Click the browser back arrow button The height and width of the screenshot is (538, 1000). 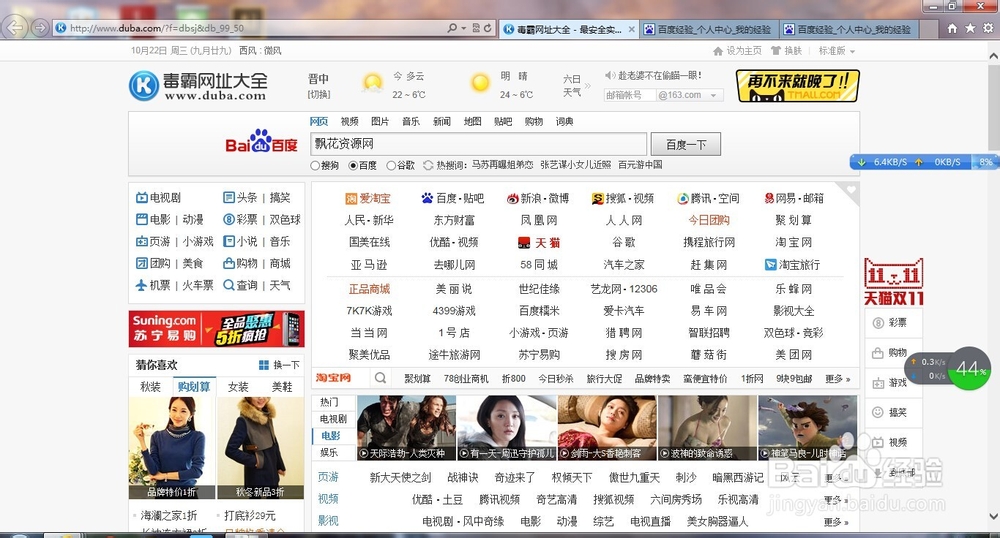tap(15, 27)
